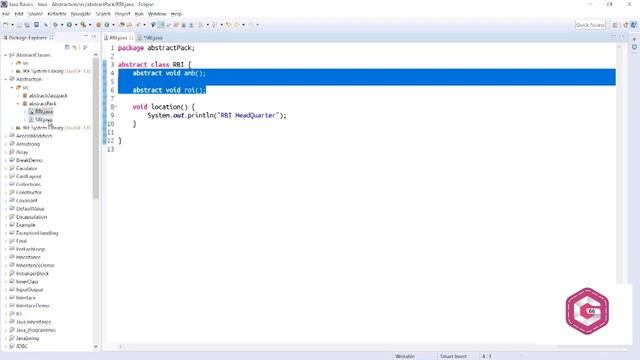This screenshot has width=640, height=360.
Task: Select the Inheritance project
Action: pyautogui.click(x=28, y=257)
